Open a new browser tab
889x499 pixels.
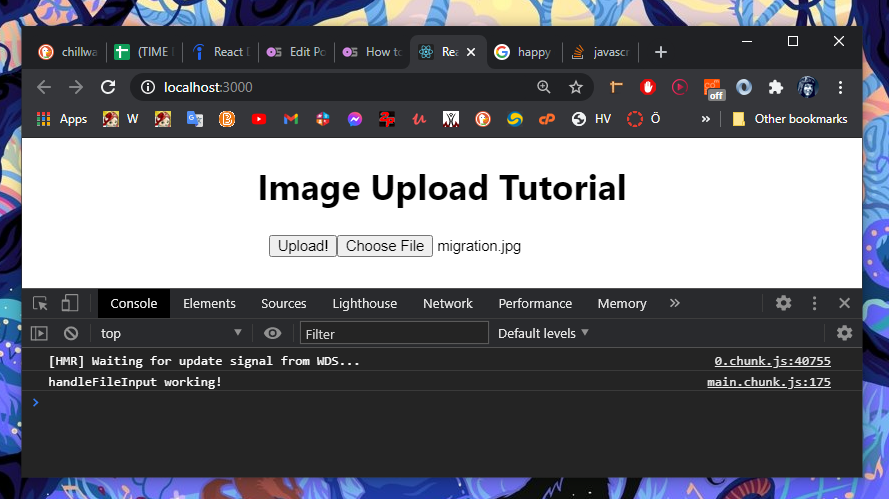click(661, 52)
